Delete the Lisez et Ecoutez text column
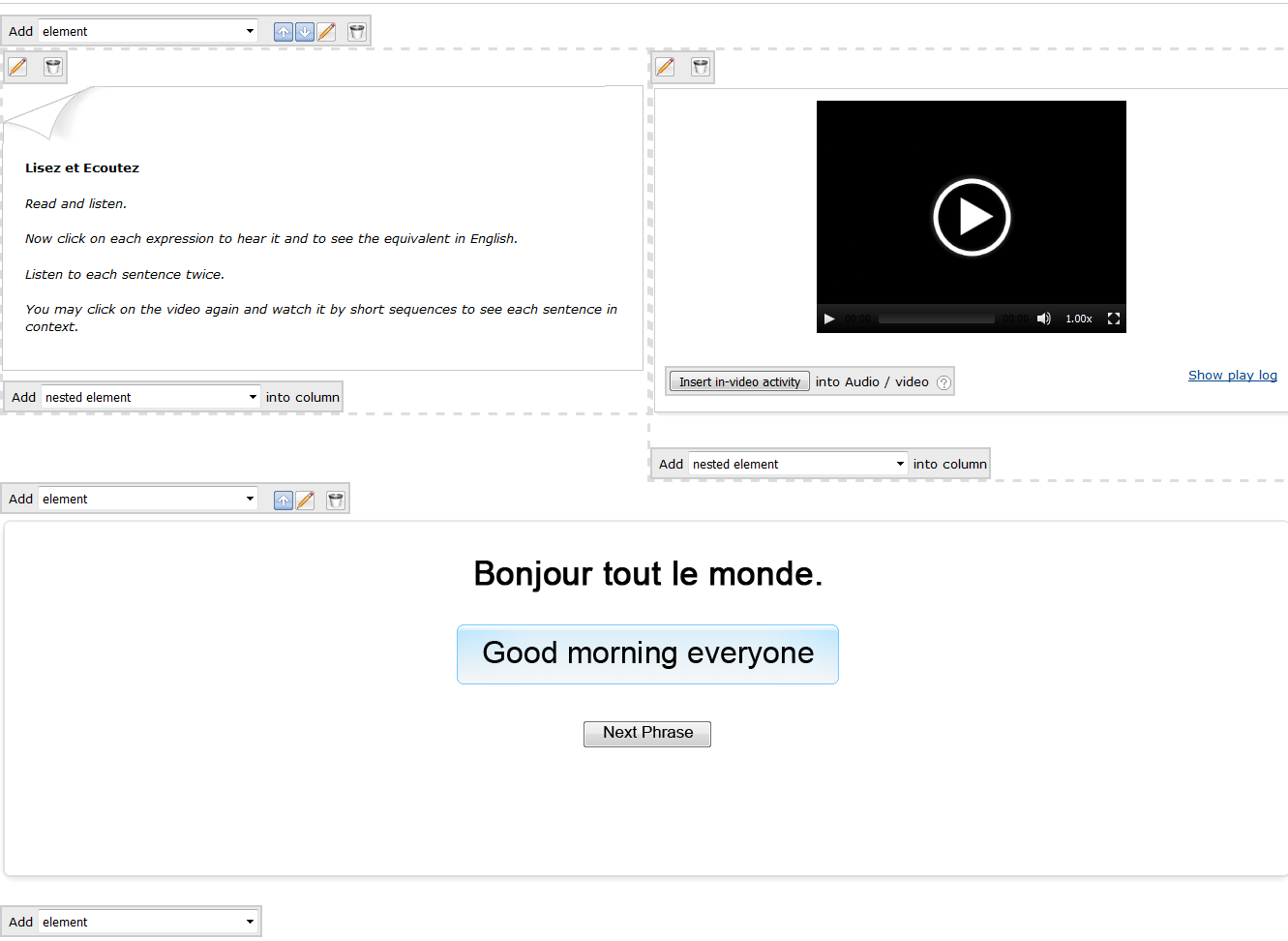The height and width of the screenshot is (941, 1288). [53, 67]
